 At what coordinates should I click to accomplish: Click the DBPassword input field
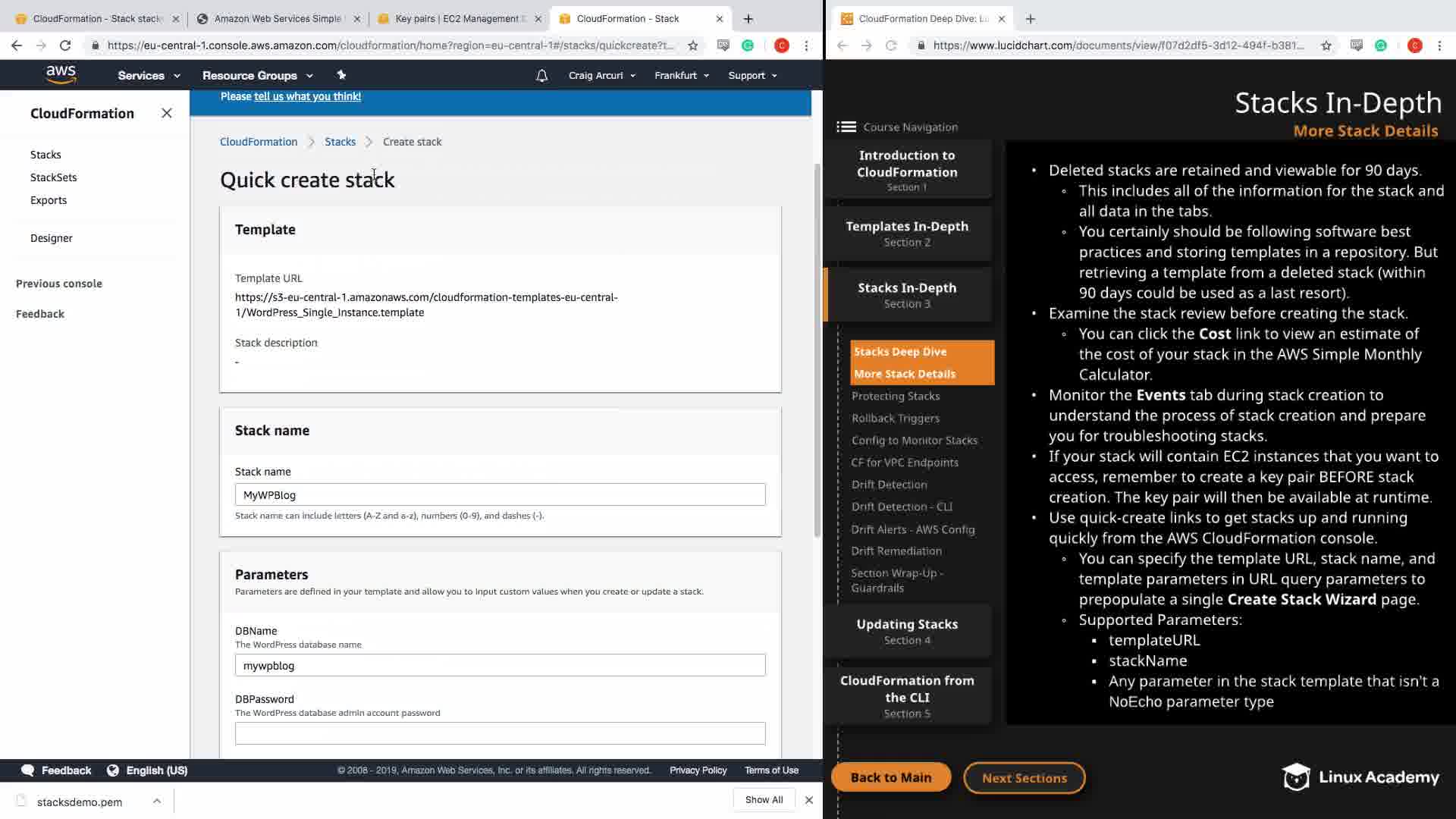click(x=500, y=733)
